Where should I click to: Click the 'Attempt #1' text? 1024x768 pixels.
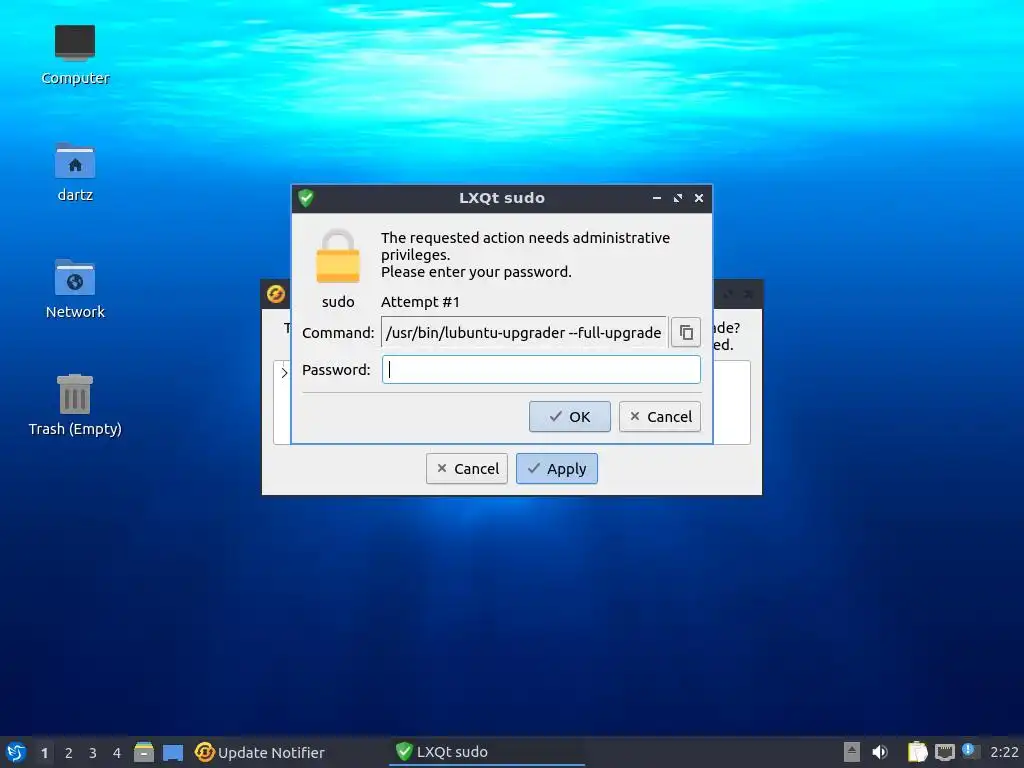tap(420, 302)
